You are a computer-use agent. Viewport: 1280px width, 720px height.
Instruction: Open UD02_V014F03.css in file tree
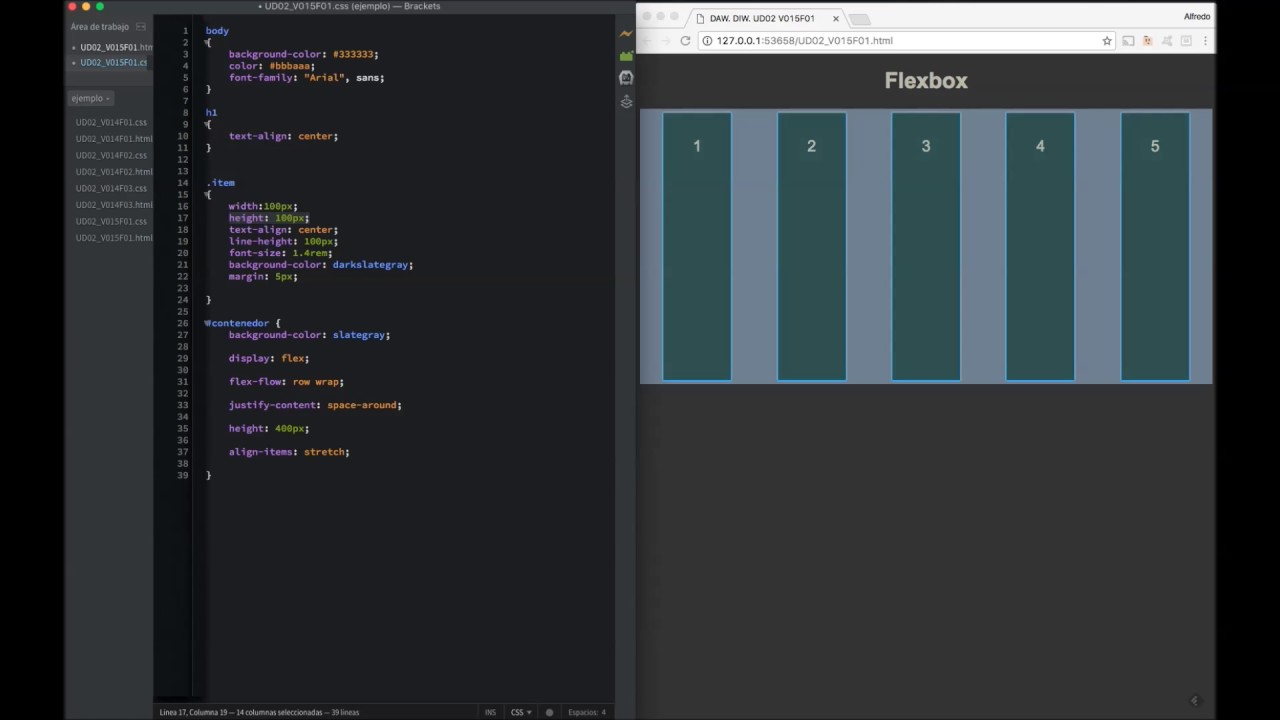click(x=111, y=188)
